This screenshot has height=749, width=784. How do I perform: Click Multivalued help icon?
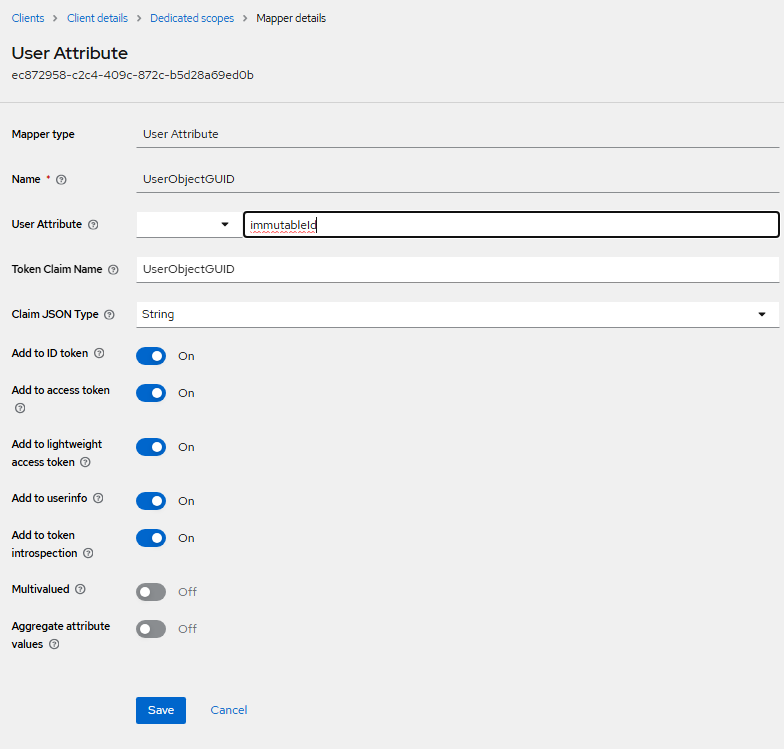click(x=80, y=590)
